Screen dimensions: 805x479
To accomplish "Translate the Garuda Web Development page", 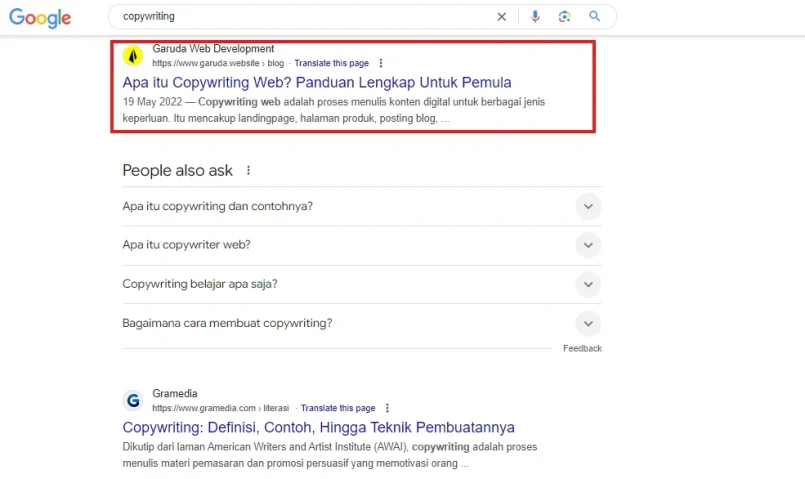I will tap(332, 63).
